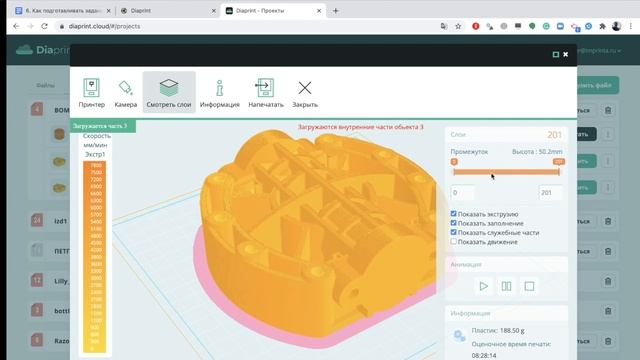Click the Напечатать print tool
The height and width of the screenshot is (360, 640).
(x=266, y=93)
